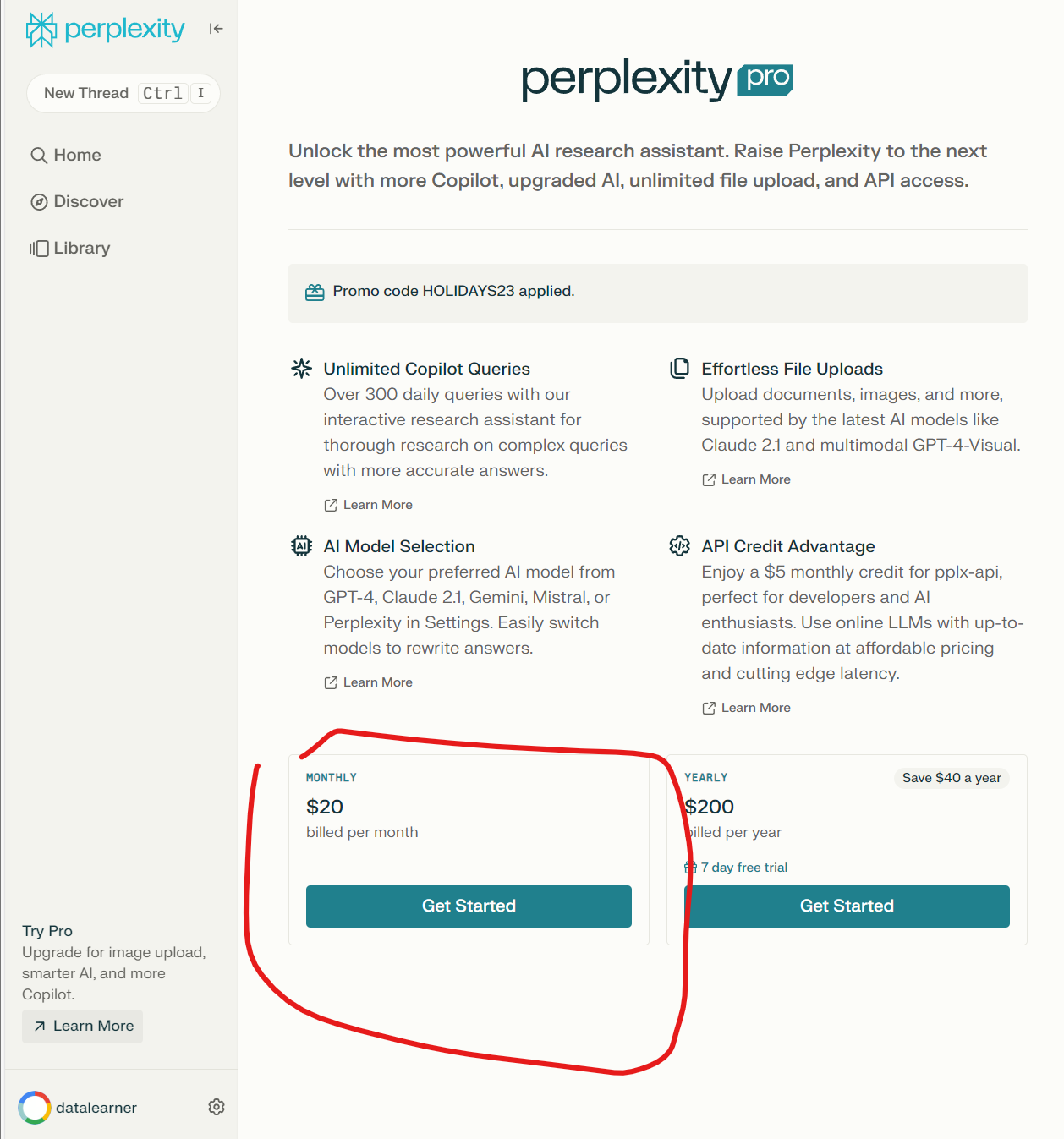
Task: Click the datalearner profile avatar
Action: click(x=35, y=1108)
